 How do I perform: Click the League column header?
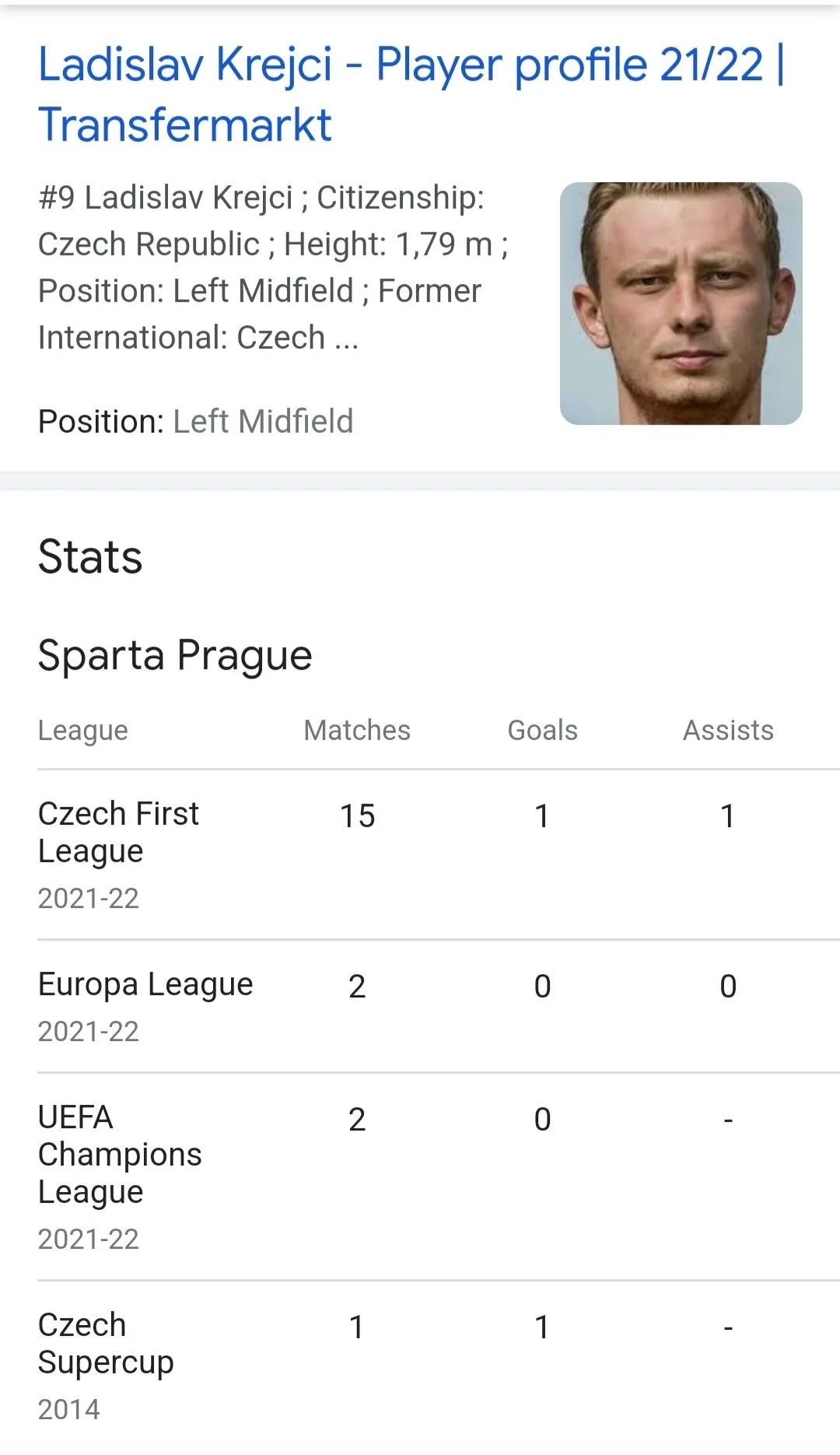click(x=83, y=731)
